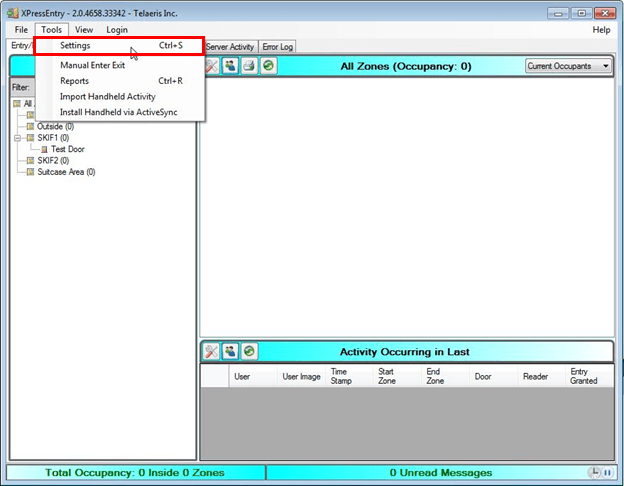Click blank row-header corner cell of activity grid

pos(214,376)
